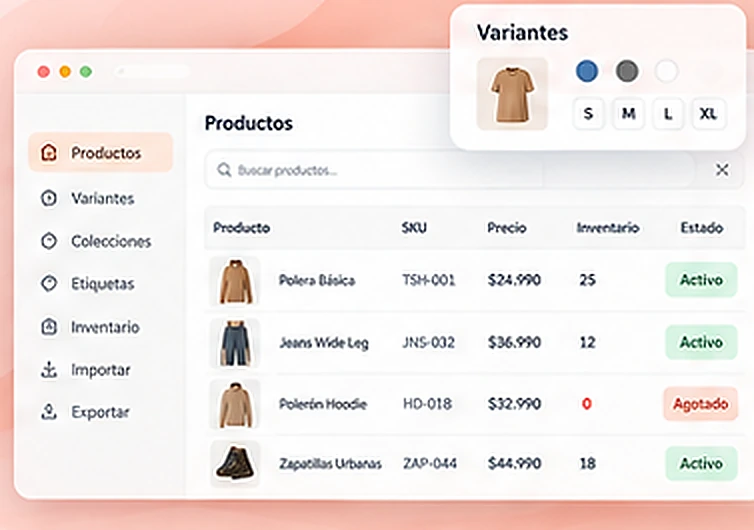Click SKU ZAP-044
The image size is (754, 530).
click(x=430, y=464)
